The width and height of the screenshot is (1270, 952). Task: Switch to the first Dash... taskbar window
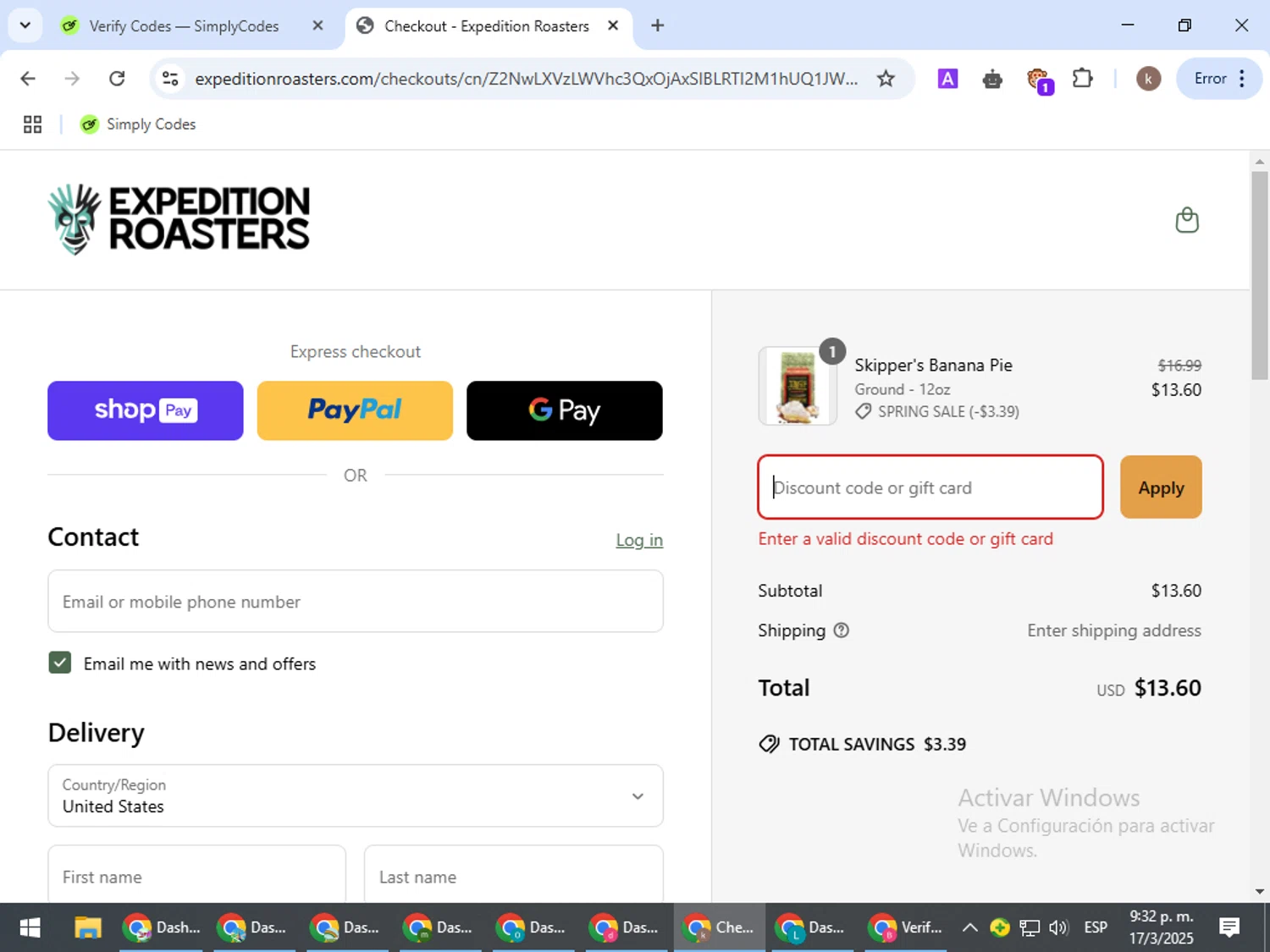tap(163, 927)
